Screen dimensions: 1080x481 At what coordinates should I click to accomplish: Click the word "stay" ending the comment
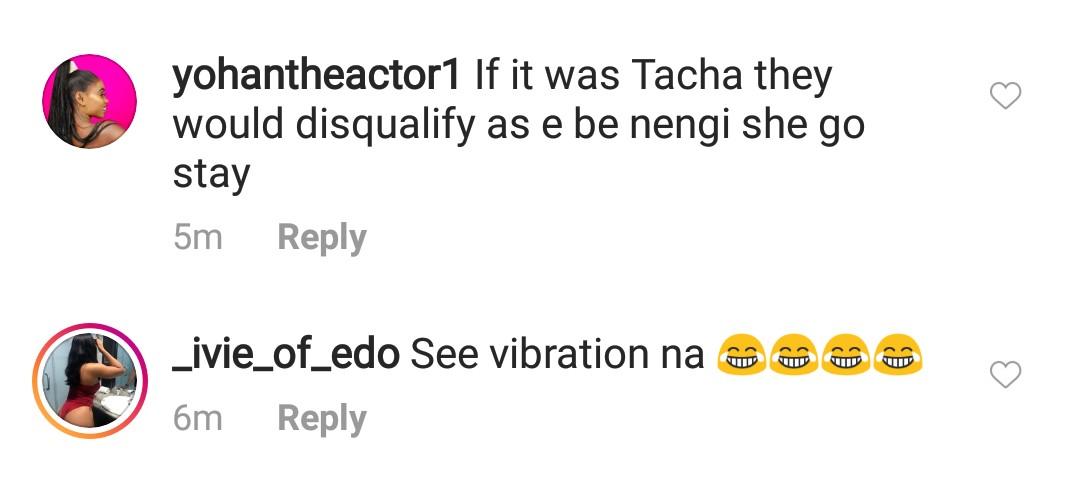pos(210,175)
